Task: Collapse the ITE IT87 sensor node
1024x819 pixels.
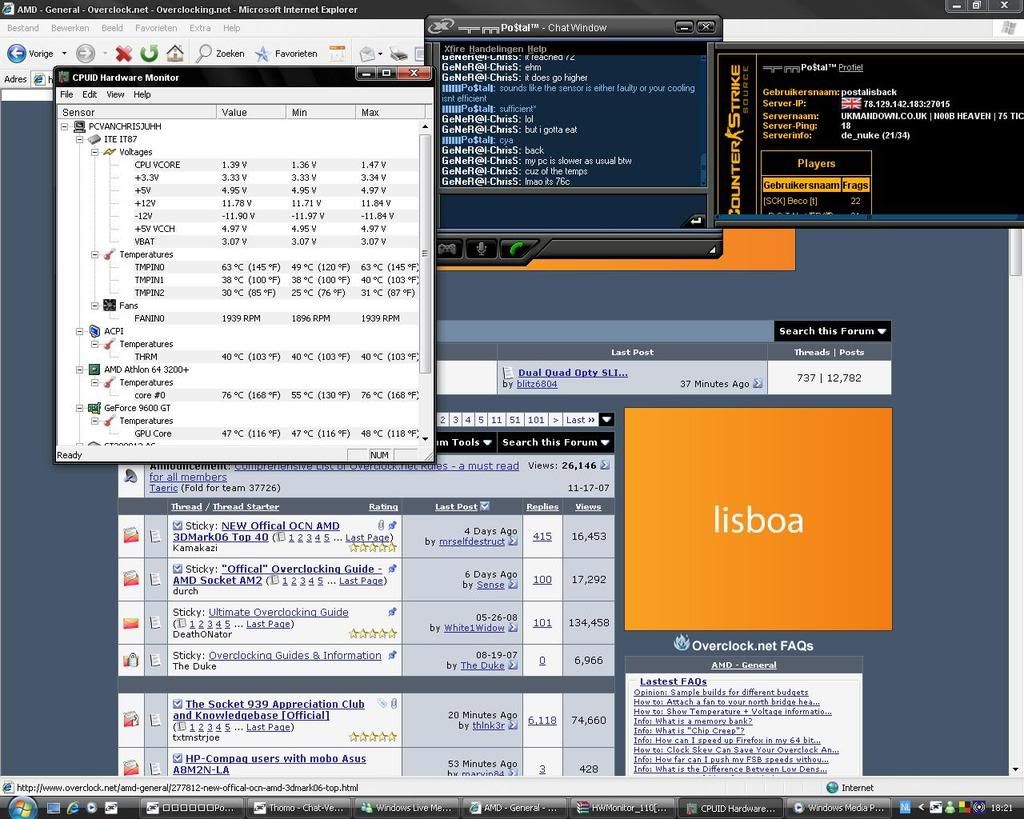Action: 80,139
